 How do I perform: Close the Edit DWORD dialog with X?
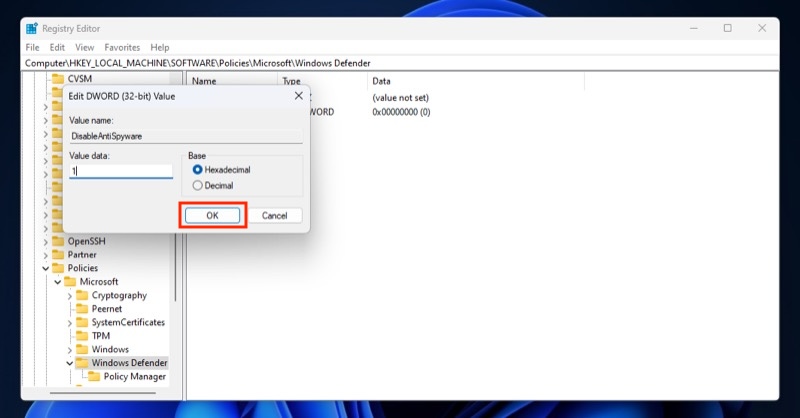pyautogui.click(x=299, y=96)
